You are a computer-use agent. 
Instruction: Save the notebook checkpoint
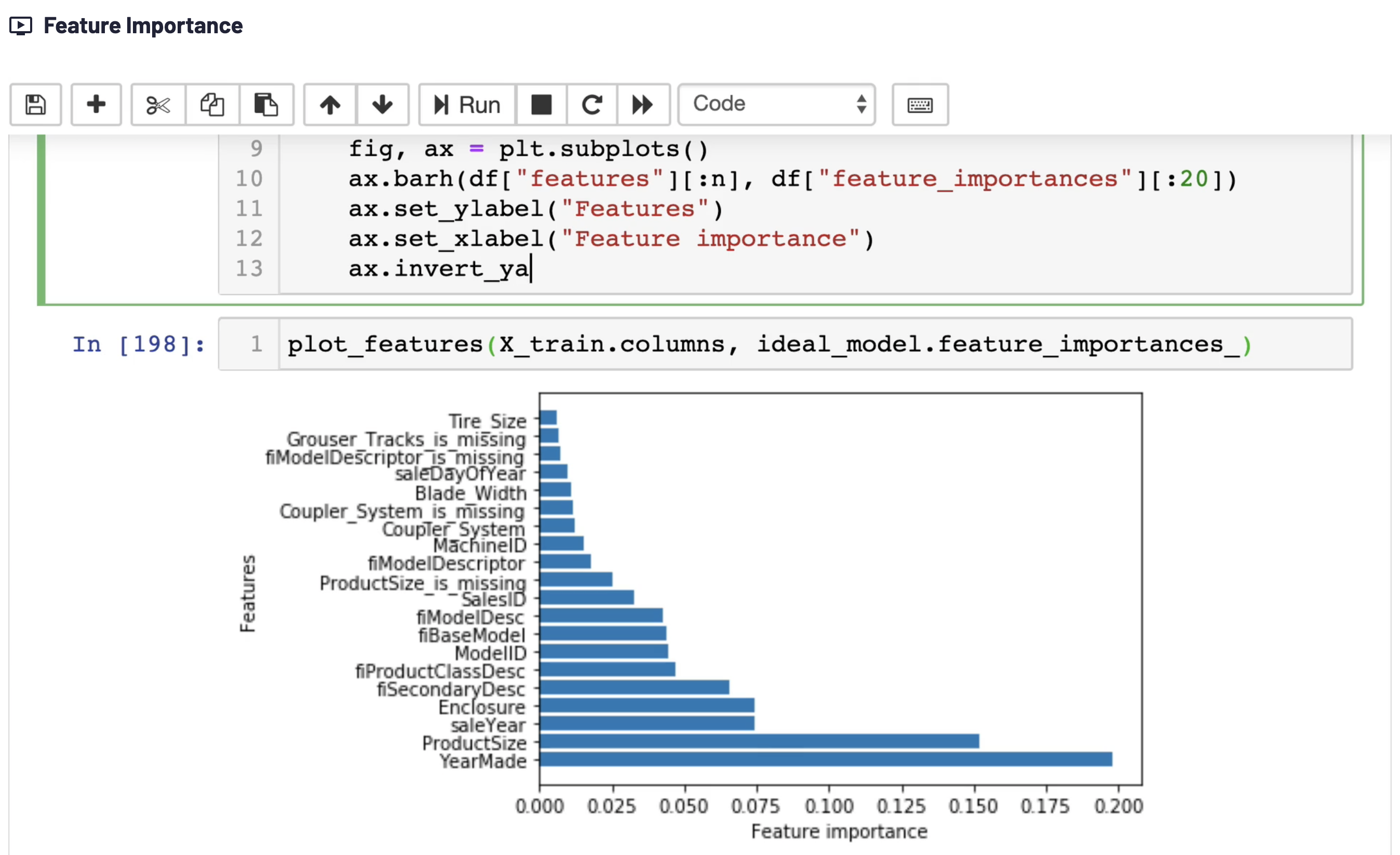click(35, 104)
